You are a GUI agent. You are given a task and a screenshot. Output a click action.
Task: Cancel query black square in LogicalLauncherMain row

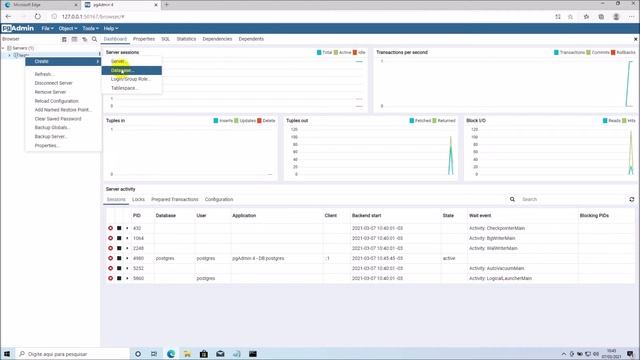point(119,278)
